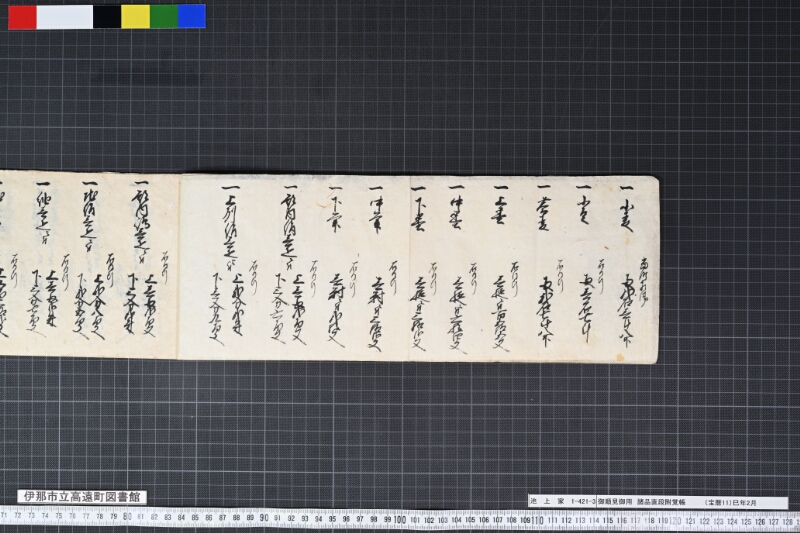Click the blue patch on the color chart

192,17
